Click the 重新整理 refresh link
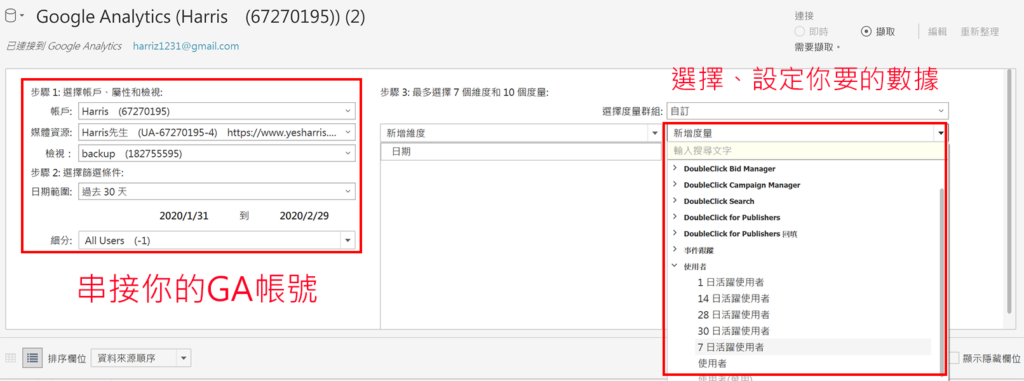The image size is (1024, 381). tap(980, 31)
